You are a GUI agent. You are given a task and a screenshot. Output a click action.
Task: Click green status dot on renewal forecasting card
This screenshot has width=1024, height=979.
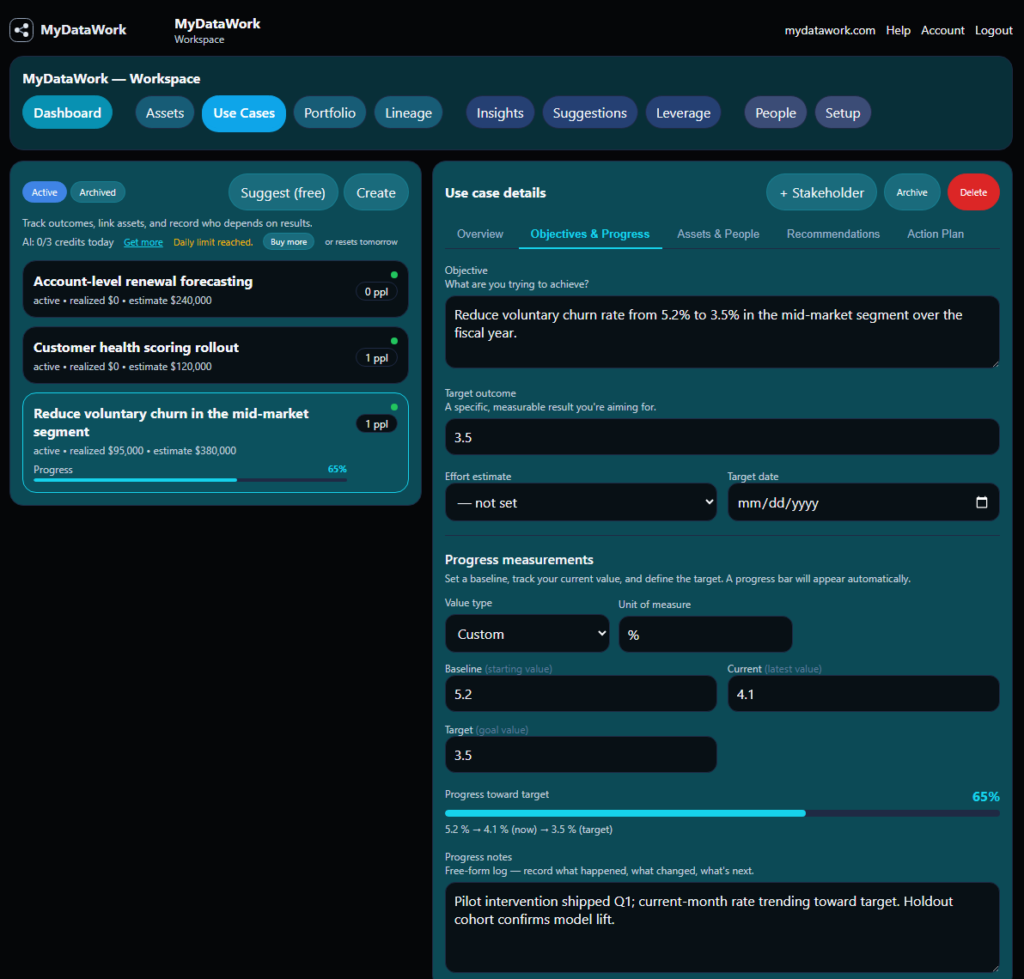coord(394,275)
